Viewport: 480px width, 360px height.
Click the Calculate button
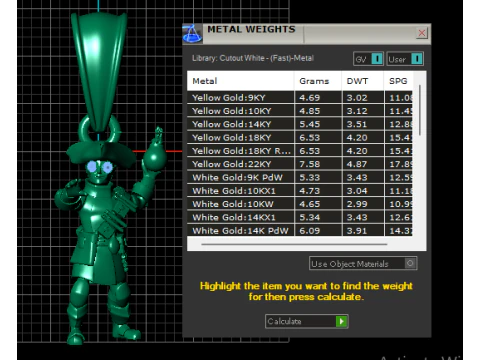[x=307, y=321]
